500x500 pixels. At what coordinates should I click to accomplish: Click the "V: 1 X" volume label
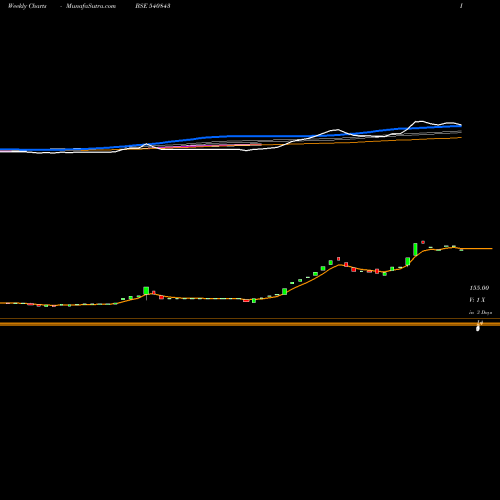477,300
